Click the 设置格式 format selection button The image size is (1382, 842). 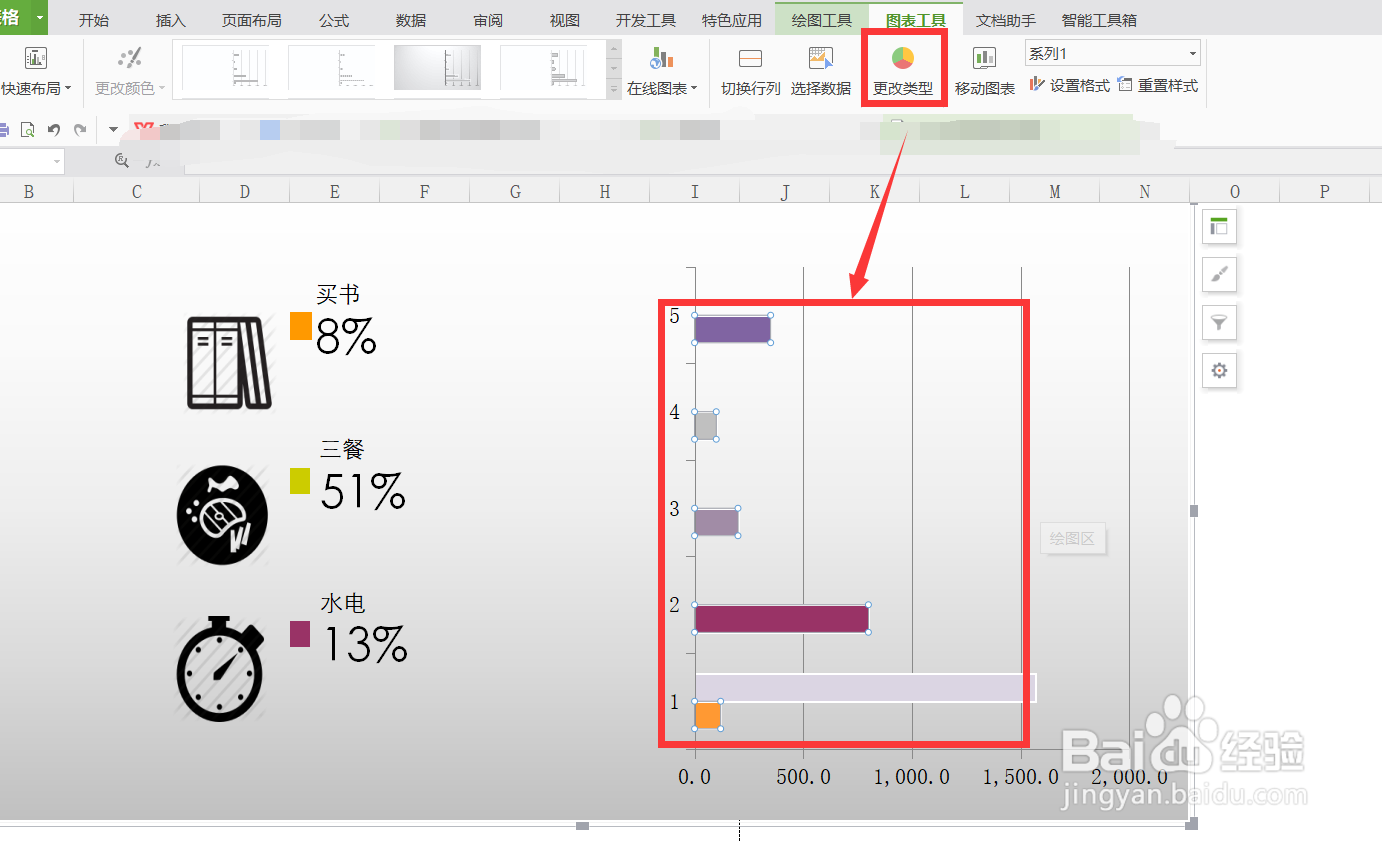pyautogui.click(x=1070, y=86)
